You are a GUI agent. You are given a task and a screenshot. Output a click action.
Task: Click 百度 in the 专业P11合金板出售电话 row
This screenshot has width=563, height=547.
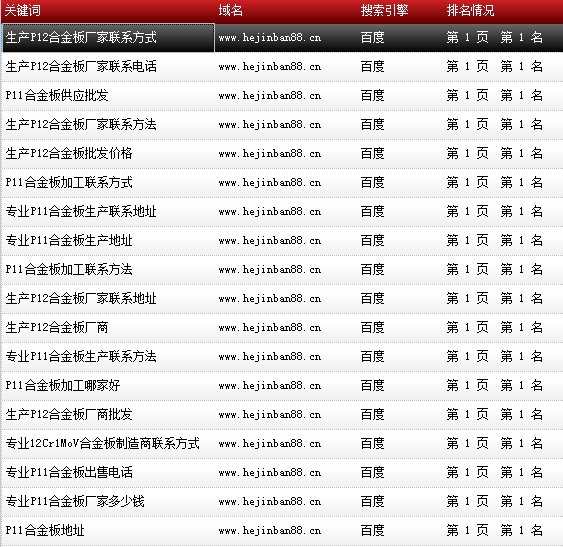[x=372, y=473]
